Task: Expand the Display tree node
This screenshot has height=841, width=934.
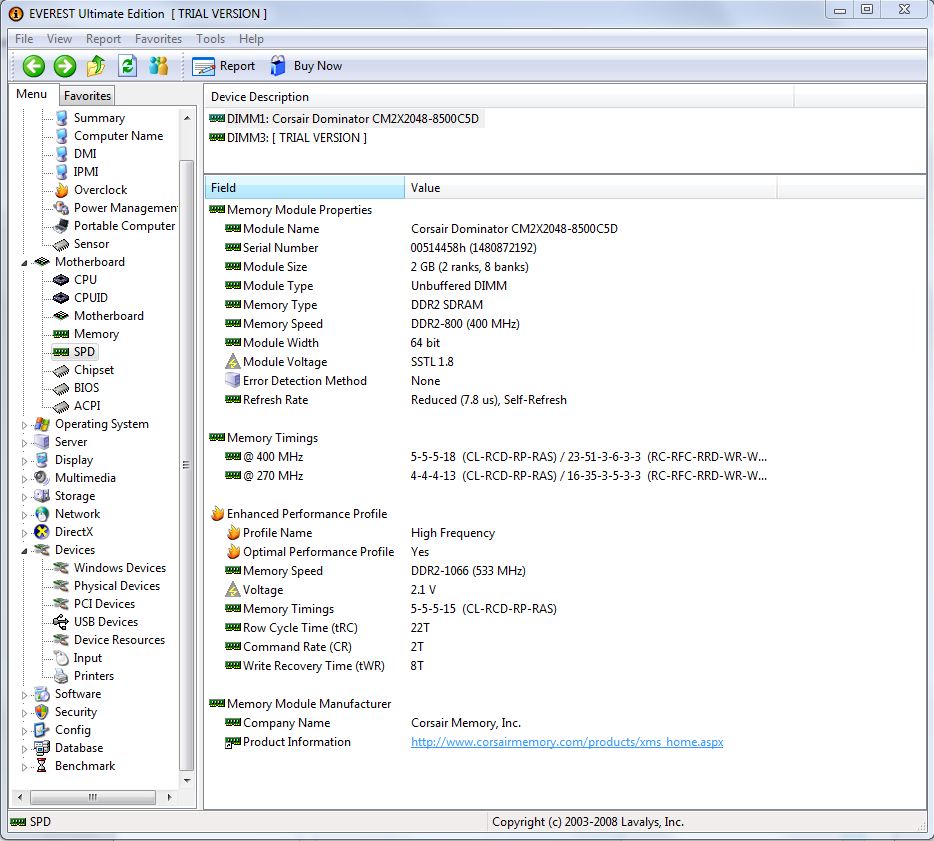Action: coord(24,460)
